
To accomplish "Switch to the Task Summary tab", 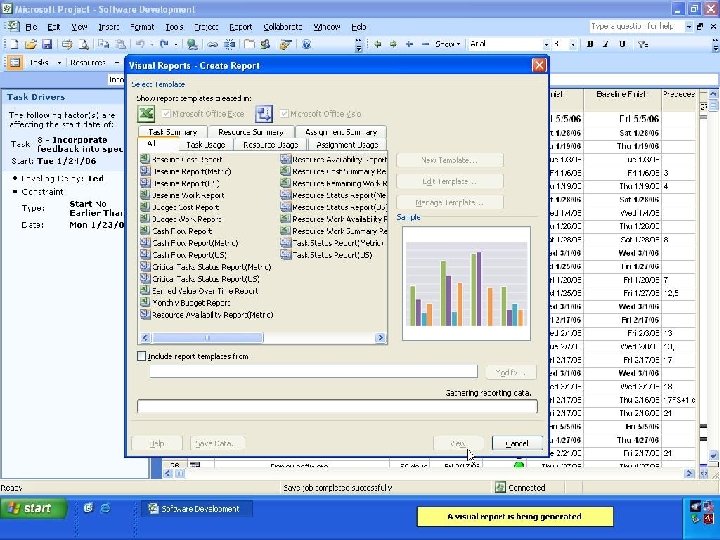I will 172,132.
